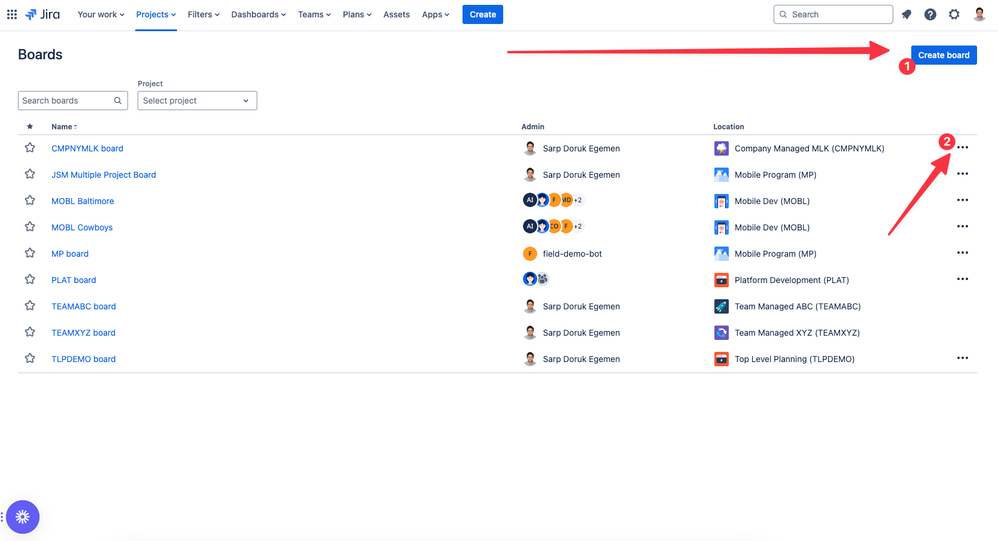Click the Team Managed XYZ project icon
Viewport: 998px width, 541px height.
pos(721,332)
